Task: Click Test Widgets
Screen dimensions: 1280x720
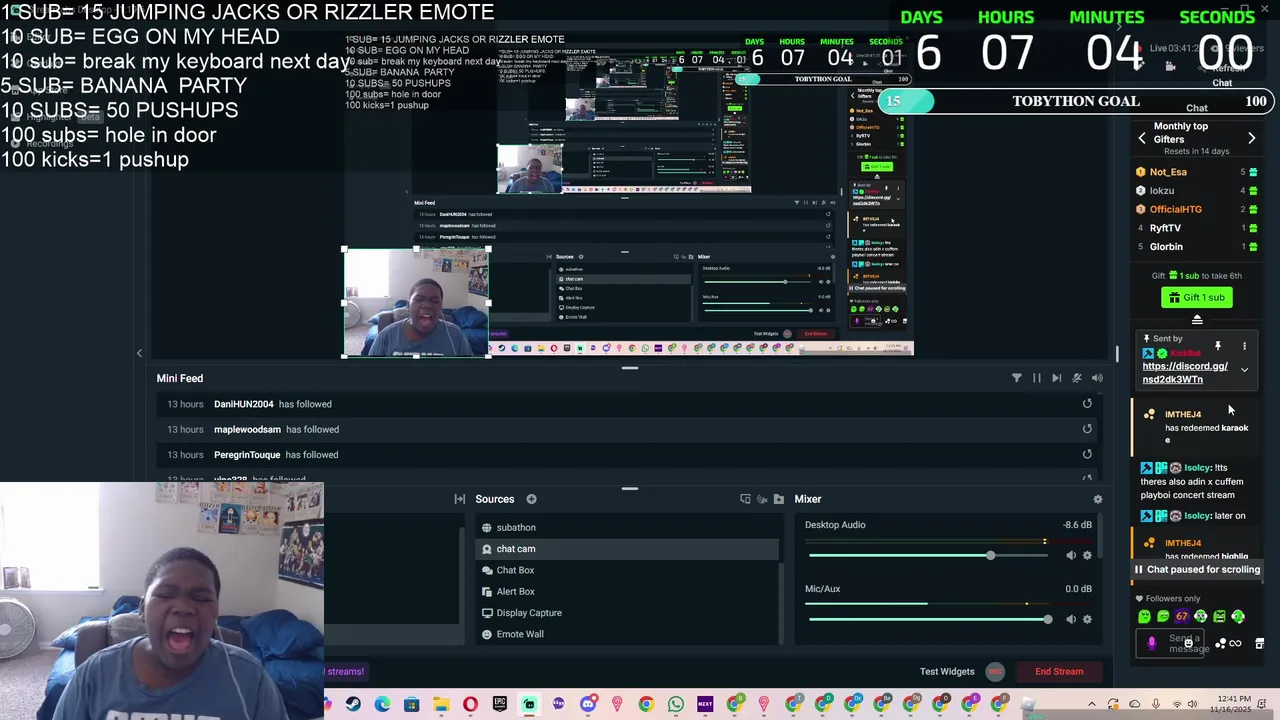Action: pyautogui.click(x=947, y=672)
